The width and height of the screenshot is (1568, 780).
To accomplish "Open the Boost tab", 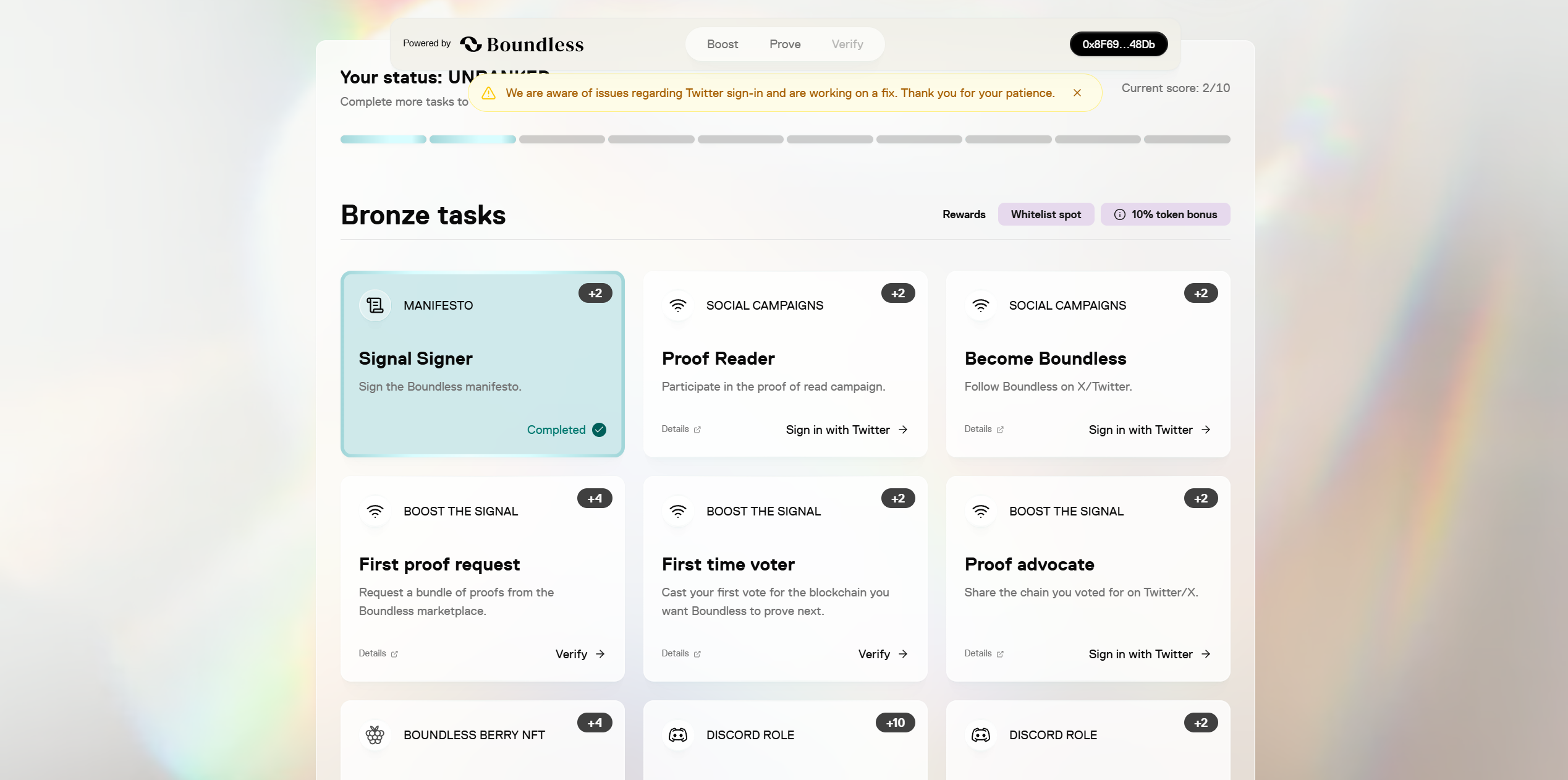I will [x=723, y=44].
